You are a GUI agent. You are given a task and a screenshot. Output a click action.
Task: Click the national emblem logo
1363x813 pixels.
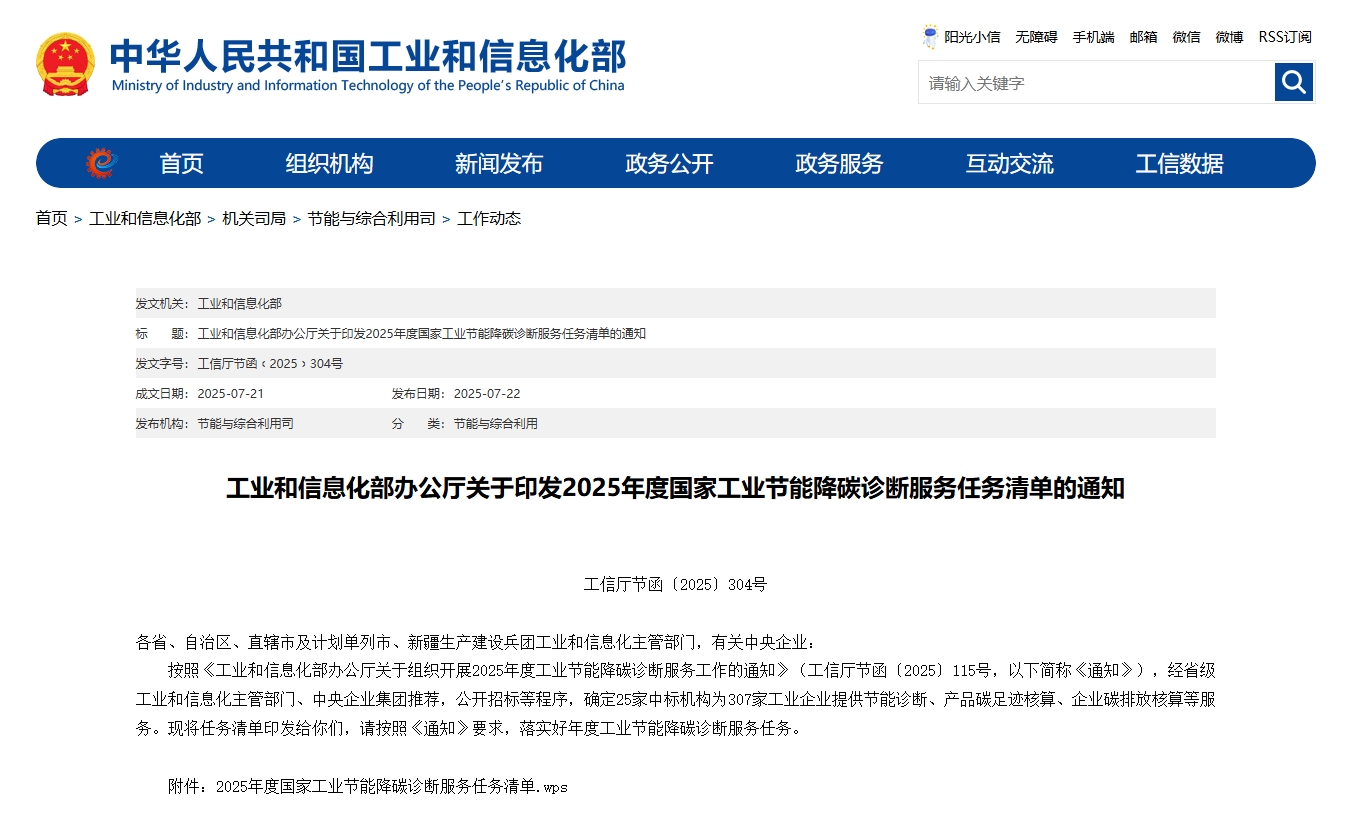(65, 65)
